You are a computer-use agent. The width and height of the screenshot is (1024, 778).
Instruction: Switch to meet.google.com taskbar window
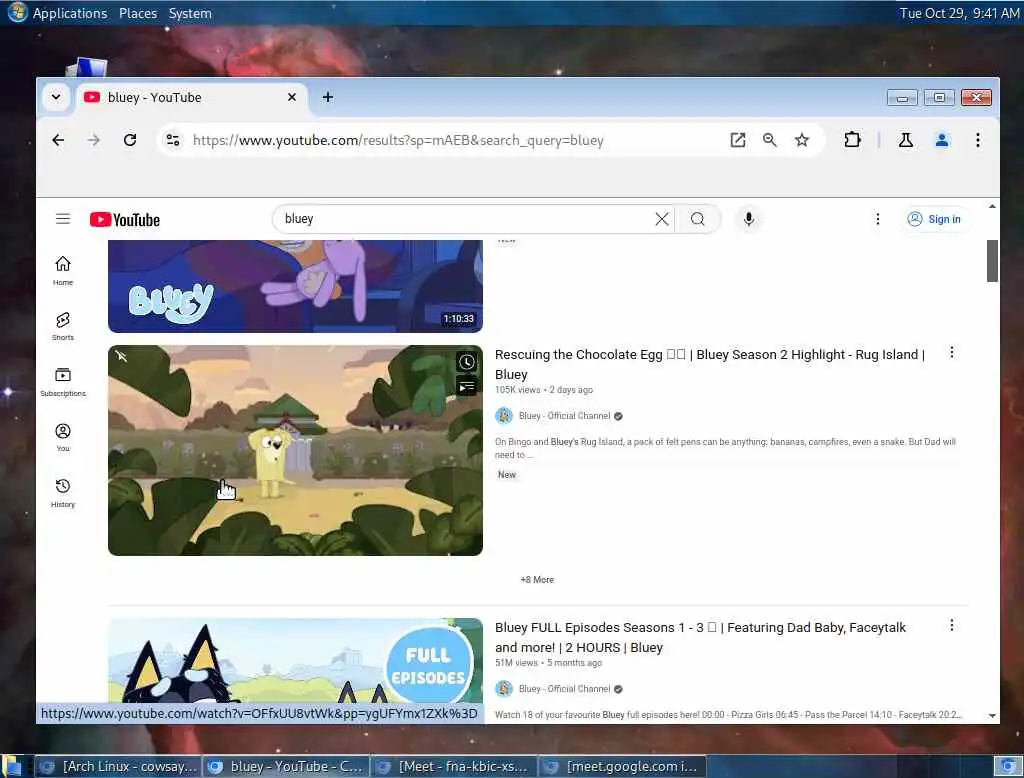(x=622, y=767)
